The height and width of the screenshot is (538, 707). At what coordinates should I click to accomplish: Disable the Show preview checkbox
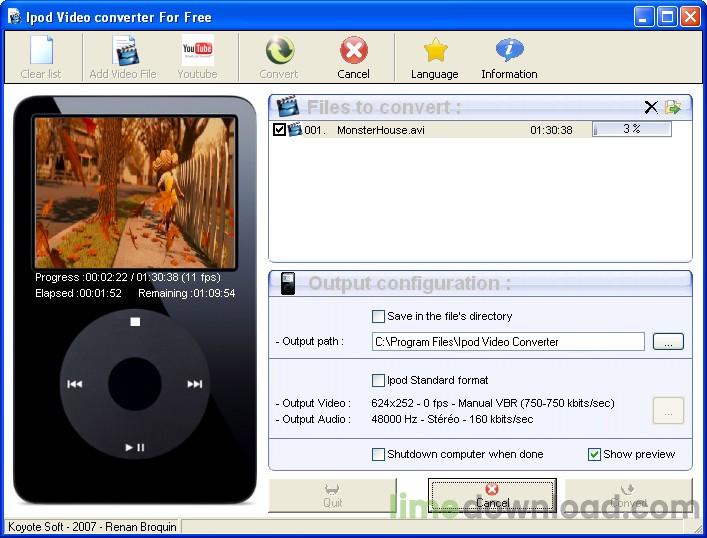pos(594,454)
